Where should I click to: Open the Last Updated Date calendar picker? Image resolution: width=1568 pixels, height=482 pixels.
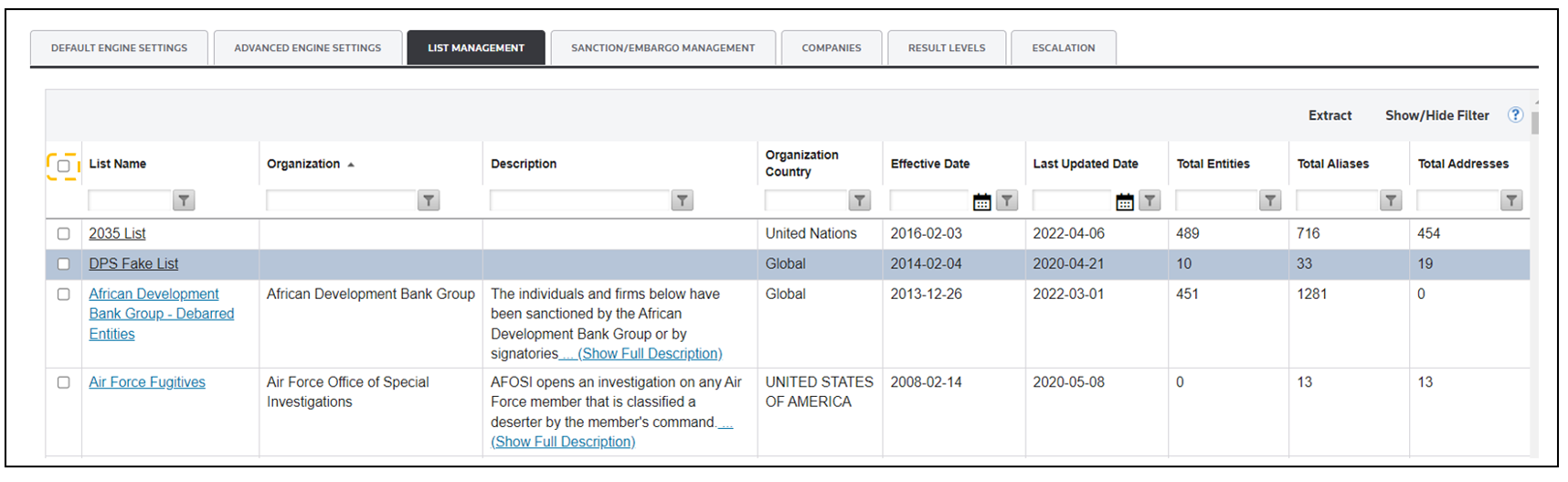[1124, 201]
